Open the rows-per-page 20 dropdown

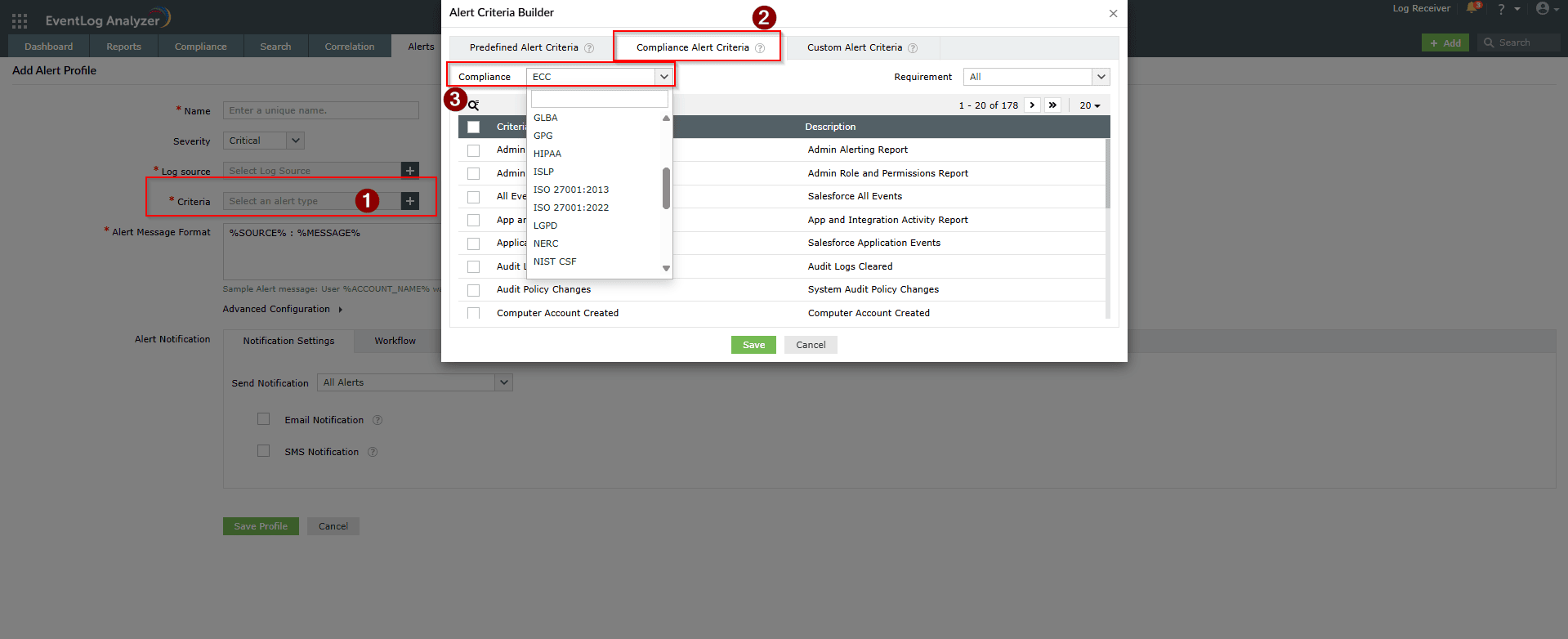pos(1090,105)
